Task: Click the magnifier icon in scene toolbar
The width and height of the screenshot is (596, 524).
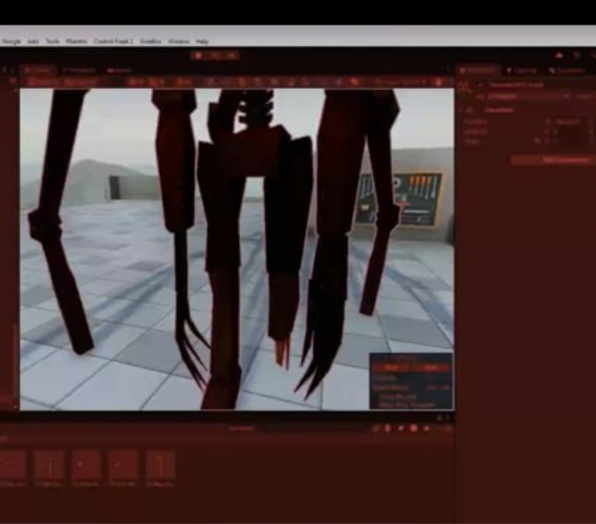Action: [x=354, y=82]
